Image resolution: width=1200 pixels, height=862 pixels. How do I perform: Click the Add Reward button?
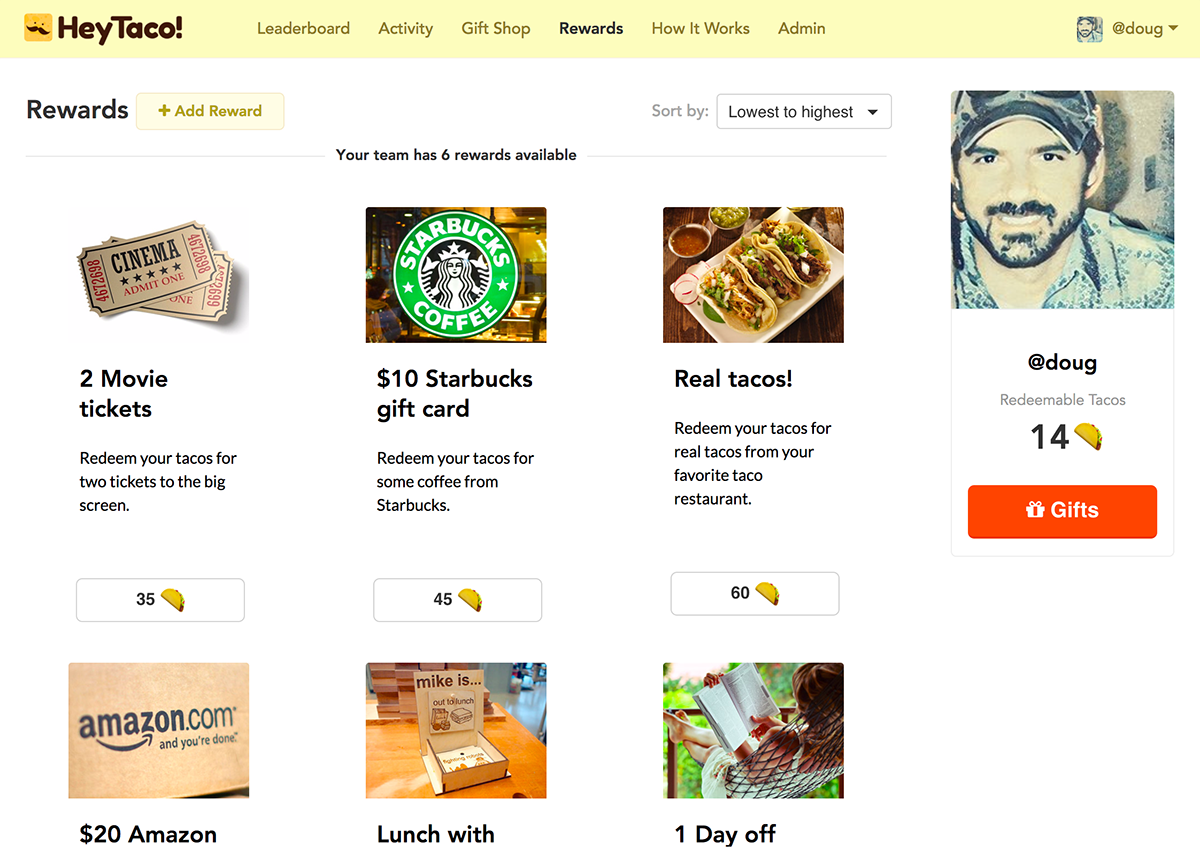point(210,111)
